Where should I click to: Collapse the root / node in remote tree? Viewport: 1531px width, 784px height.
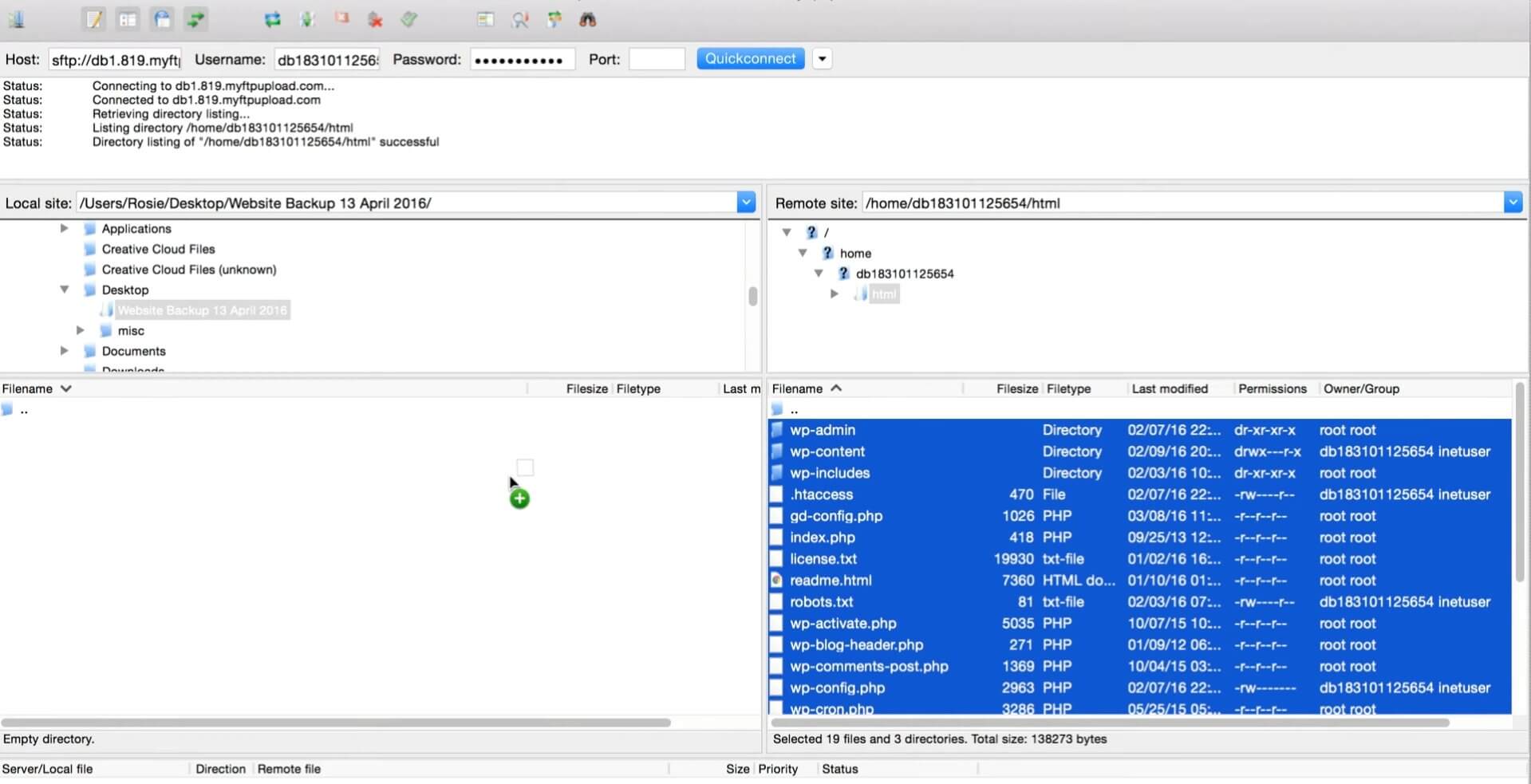click(787, 232)
